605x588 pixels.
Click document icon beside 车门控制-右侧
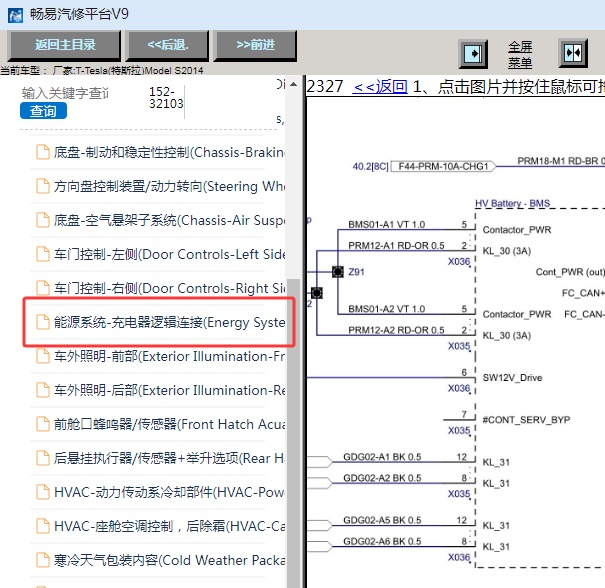point(43,288)
